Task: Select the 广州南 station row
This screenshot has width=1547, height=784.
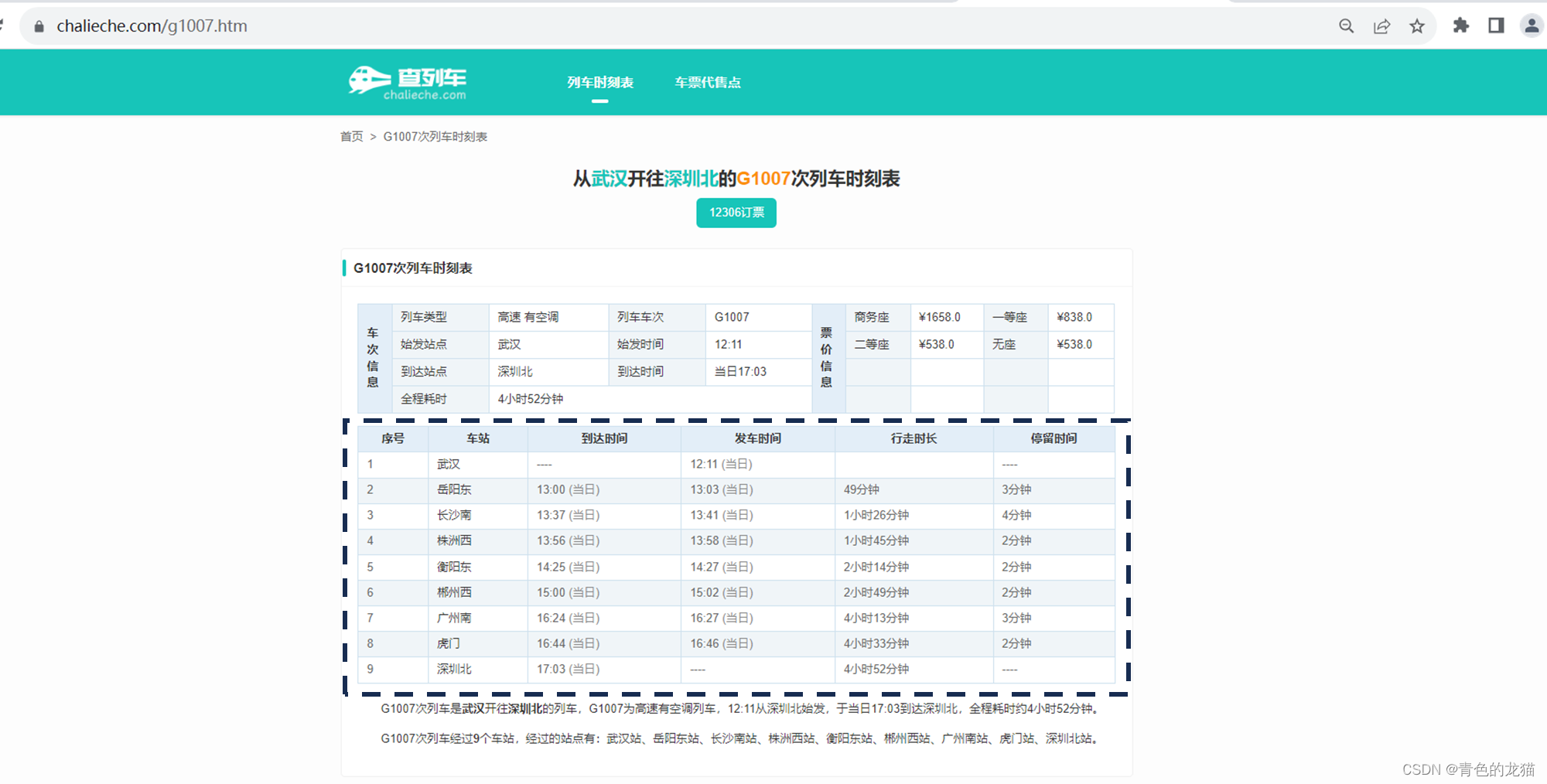Action: pos(736,618)
